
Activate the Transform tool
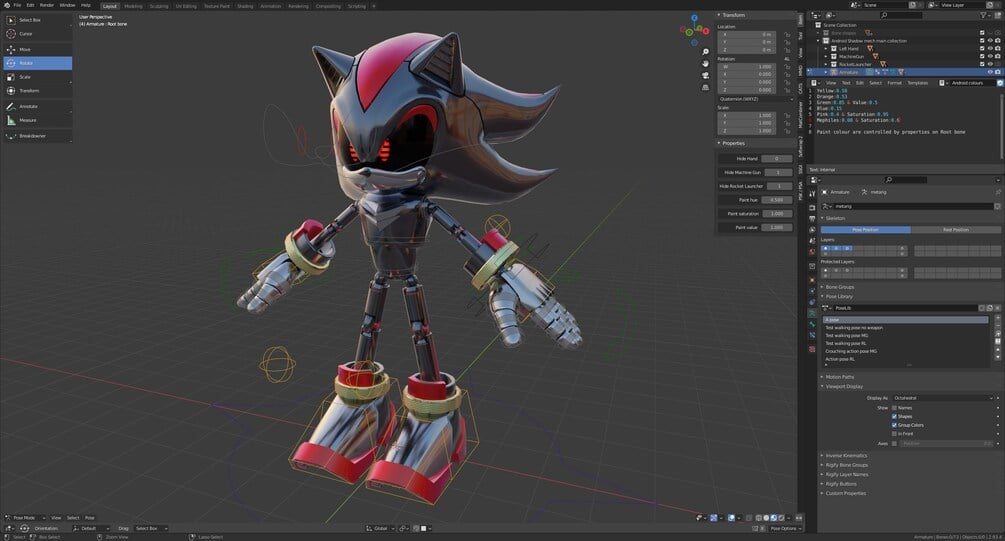click(x=37, y=90)
